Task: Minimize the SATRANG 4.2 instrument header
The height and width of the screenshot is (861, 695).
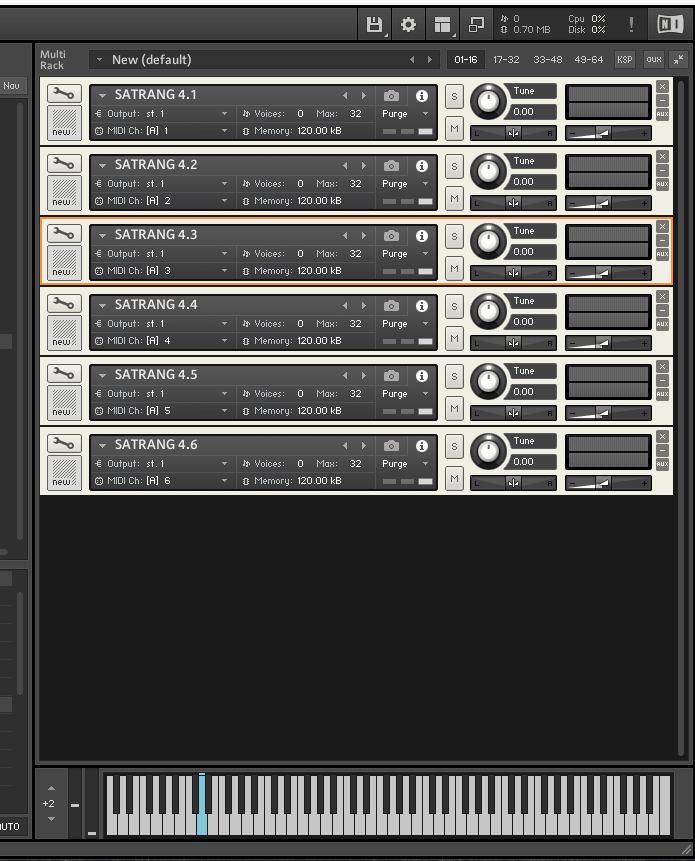Action: click(663, 170)
